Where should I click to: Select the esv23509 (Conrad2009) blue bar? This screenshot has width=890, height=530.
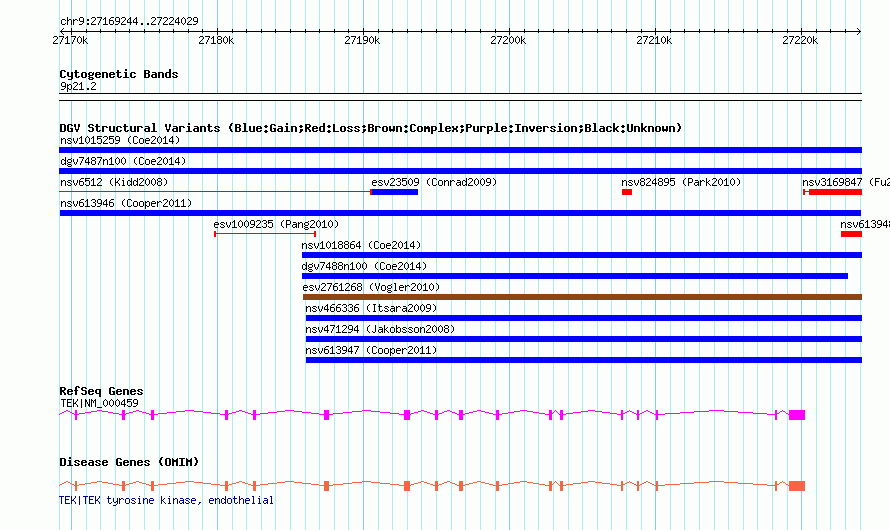394,192
